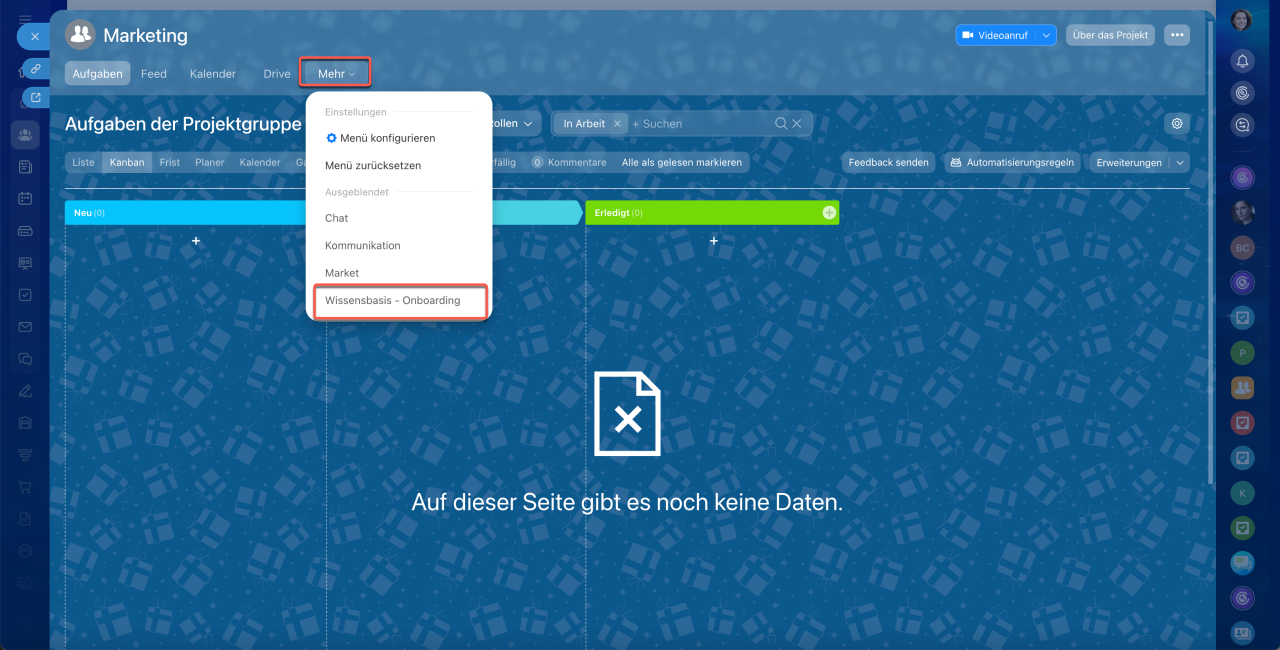The width and height of the screenshot is (1280, 650).
Task: Open the mail envelope icon in the left sidebar
Action: tap(25, 327)
